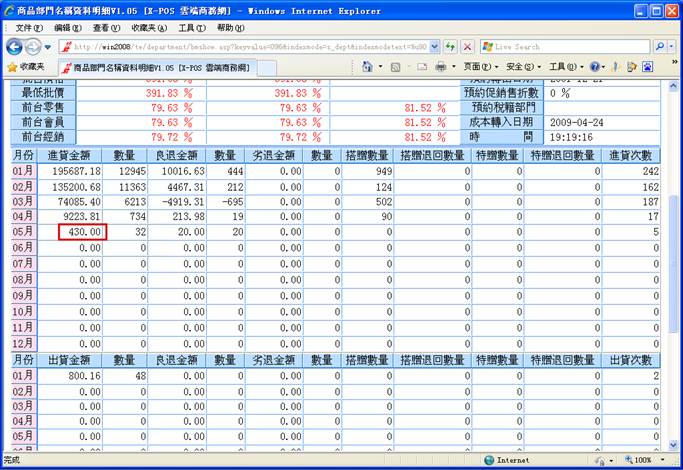The width and height of the screenshot is (683, 470).
Task: Click the Refresh page icon
Action: tap(451, 47)
